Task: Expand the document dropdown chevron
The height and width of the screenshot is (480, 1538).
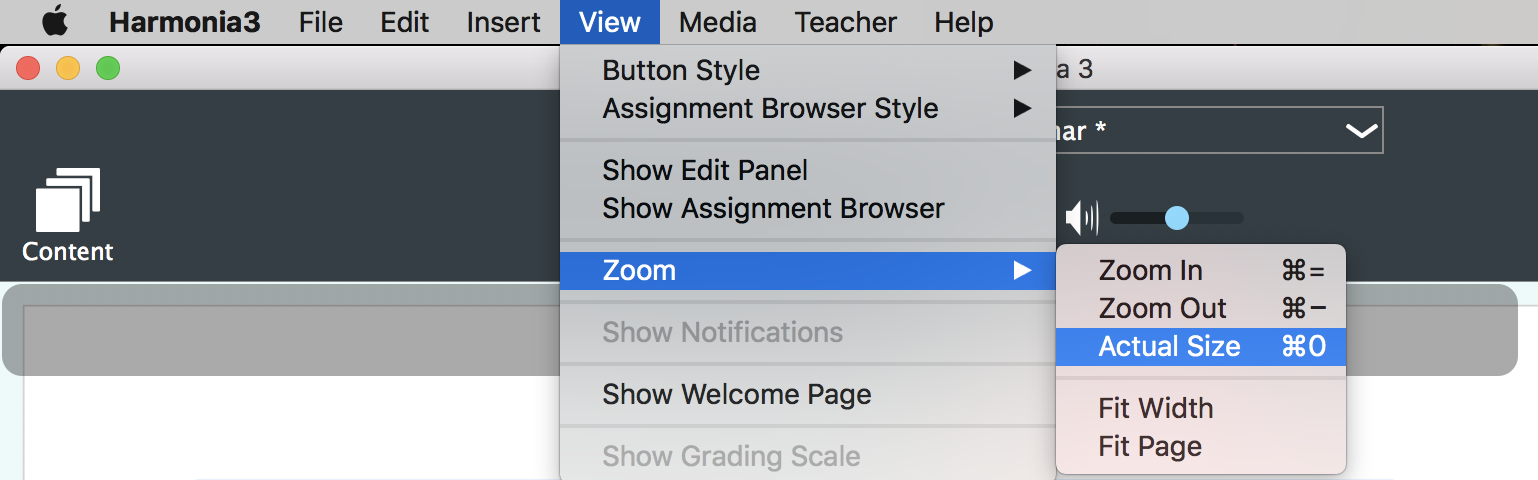Action: [1361, 131]
